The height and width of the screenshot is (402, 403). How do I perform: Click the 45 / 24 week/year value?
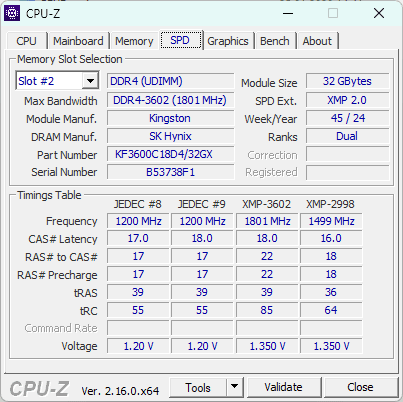pos(347,118)
